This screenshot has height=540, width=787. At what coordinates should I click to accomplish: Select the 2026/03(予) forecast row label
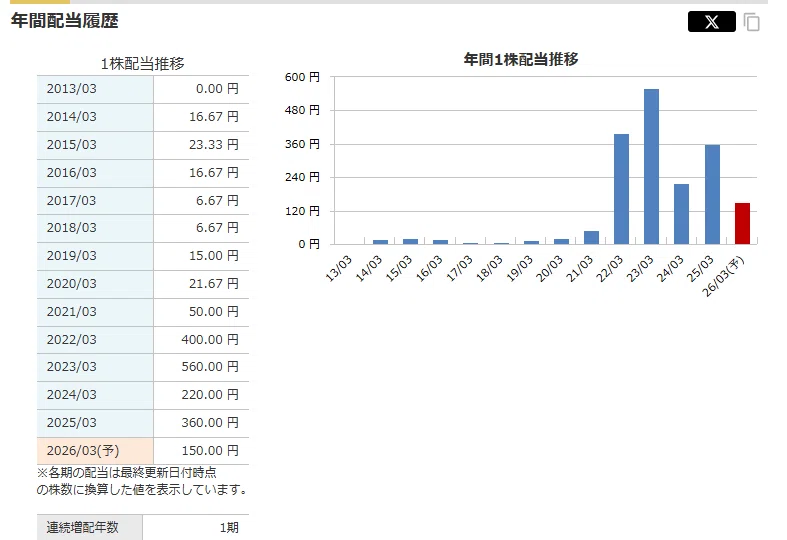pos(95,451)
